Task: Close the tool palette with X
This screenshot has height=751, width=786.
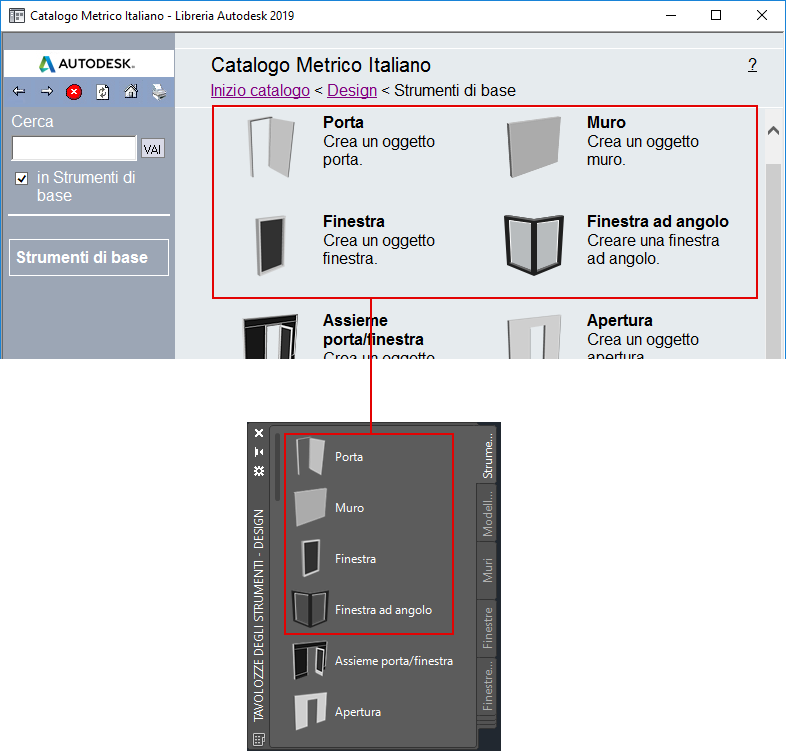Action: click(259, 433)
